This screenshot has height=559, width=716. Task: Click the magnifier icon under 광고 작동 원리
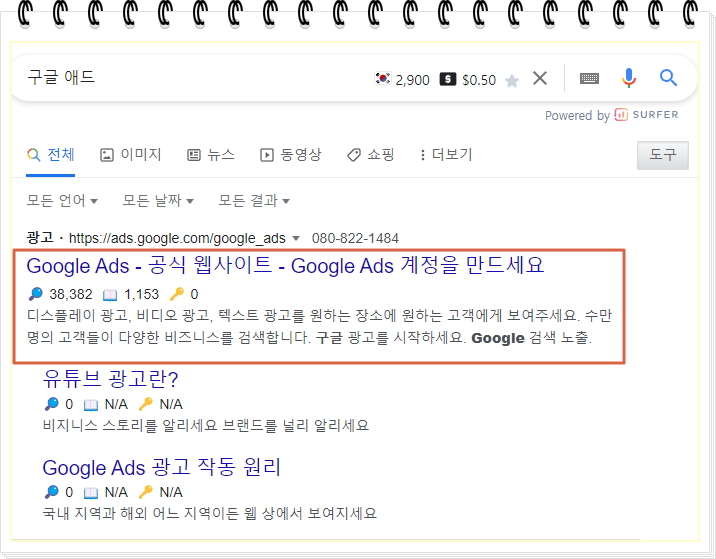52,492
